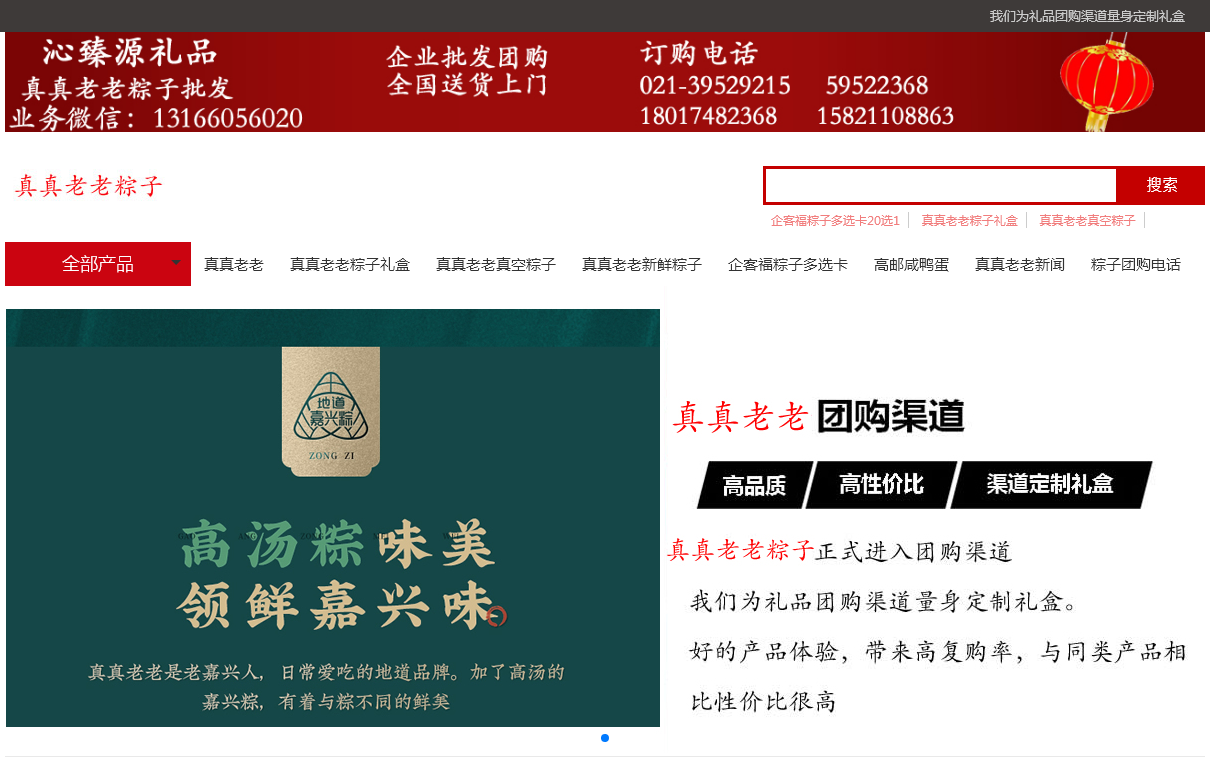Click 全国送货上门 text in banner

468,85
